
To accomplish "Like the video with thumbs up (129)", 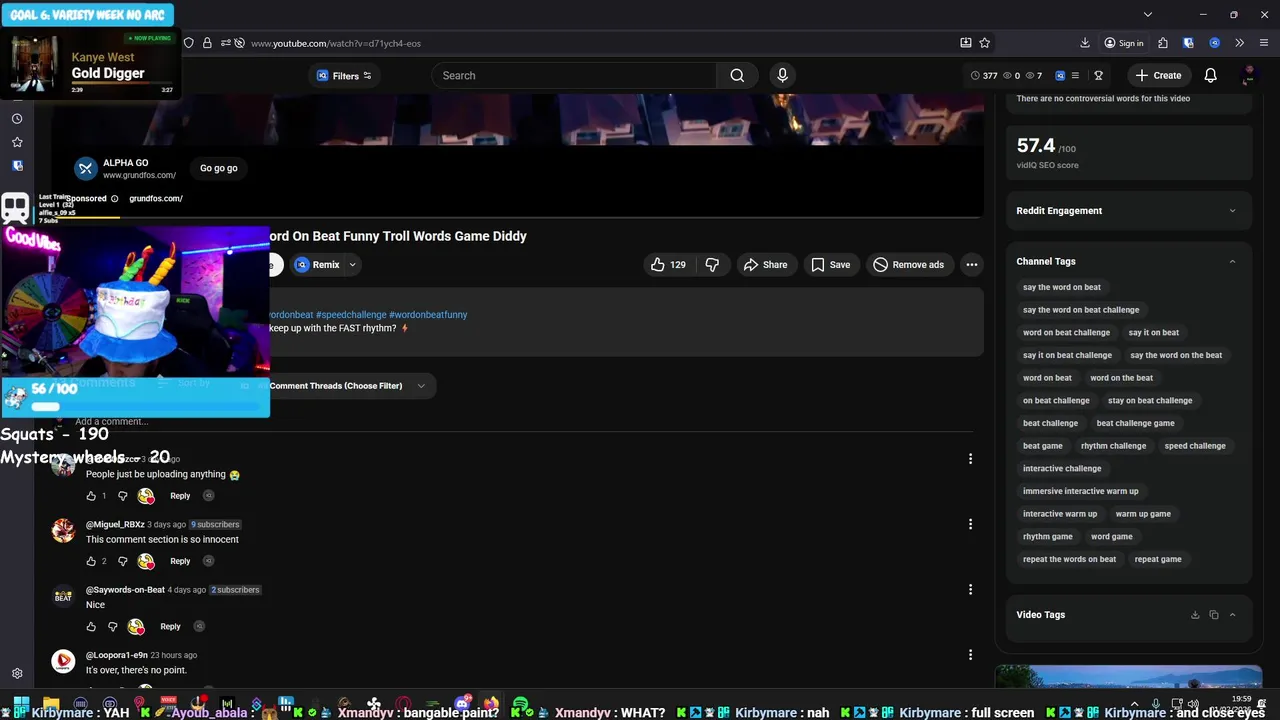I will coord(668,265).
